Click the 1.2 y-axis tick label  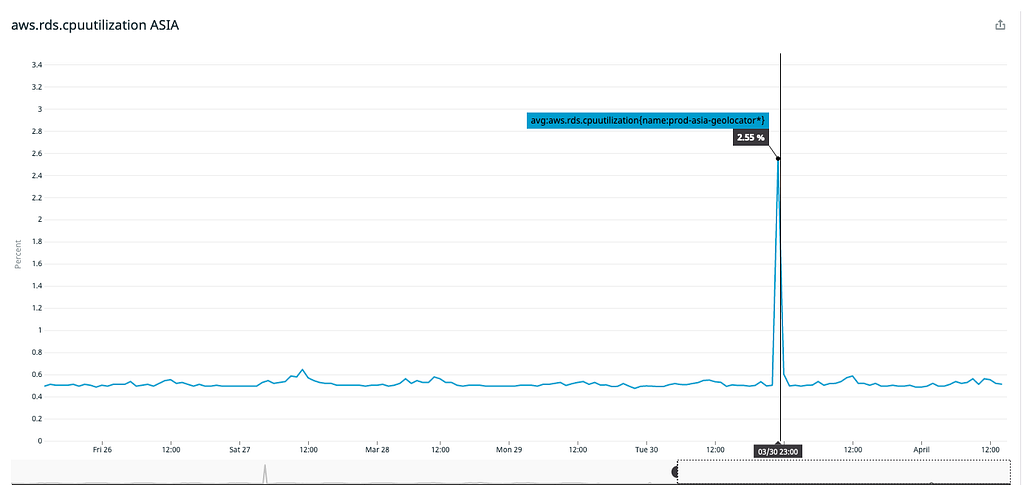pyautogui.click(x=37, y=308)
